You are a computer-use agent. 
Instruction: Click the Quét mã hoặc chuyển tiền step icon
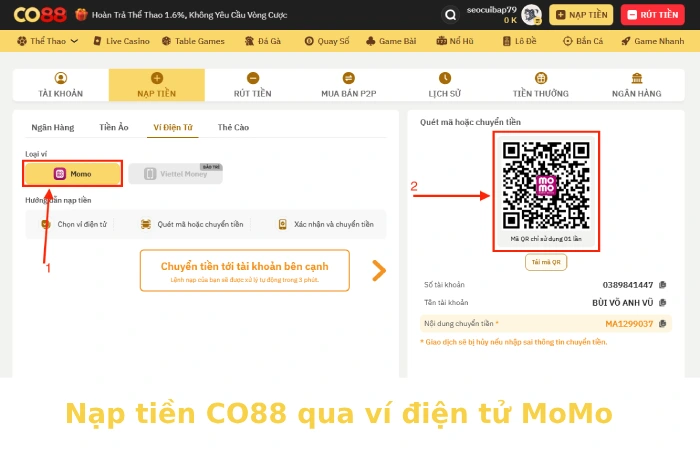[x=146, y=224]
